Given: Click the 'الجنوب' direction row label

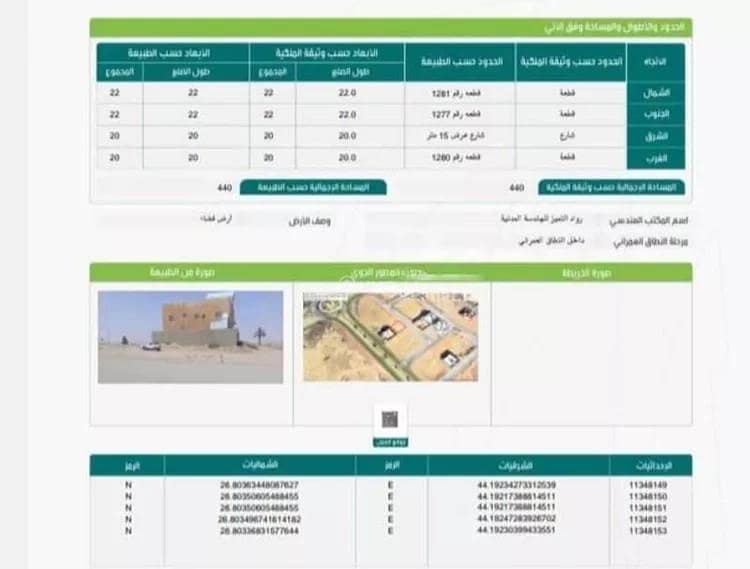Looking at the screenshot, I should pos(658,114).
